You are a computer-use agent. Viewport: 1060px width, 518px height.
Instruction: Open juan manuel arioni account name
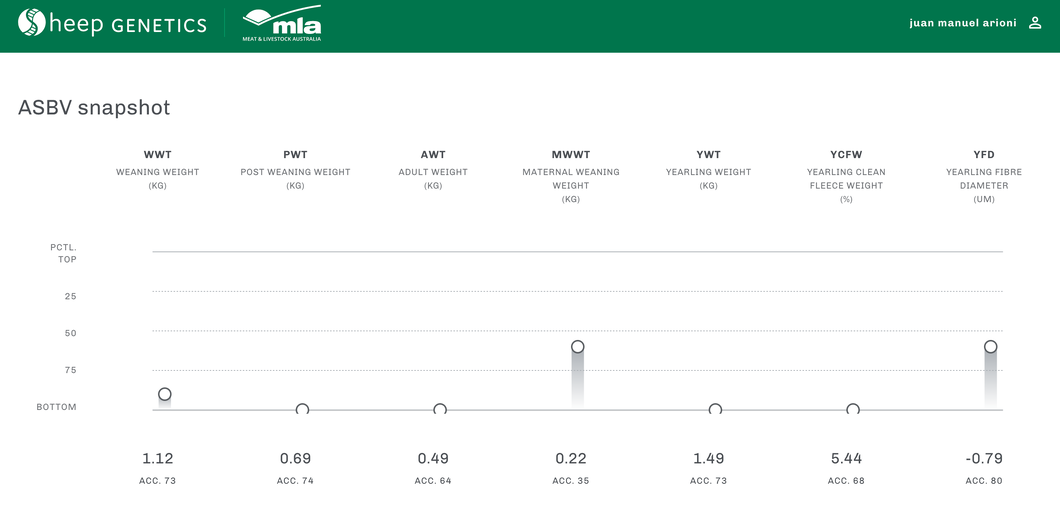tap(961, 23)
